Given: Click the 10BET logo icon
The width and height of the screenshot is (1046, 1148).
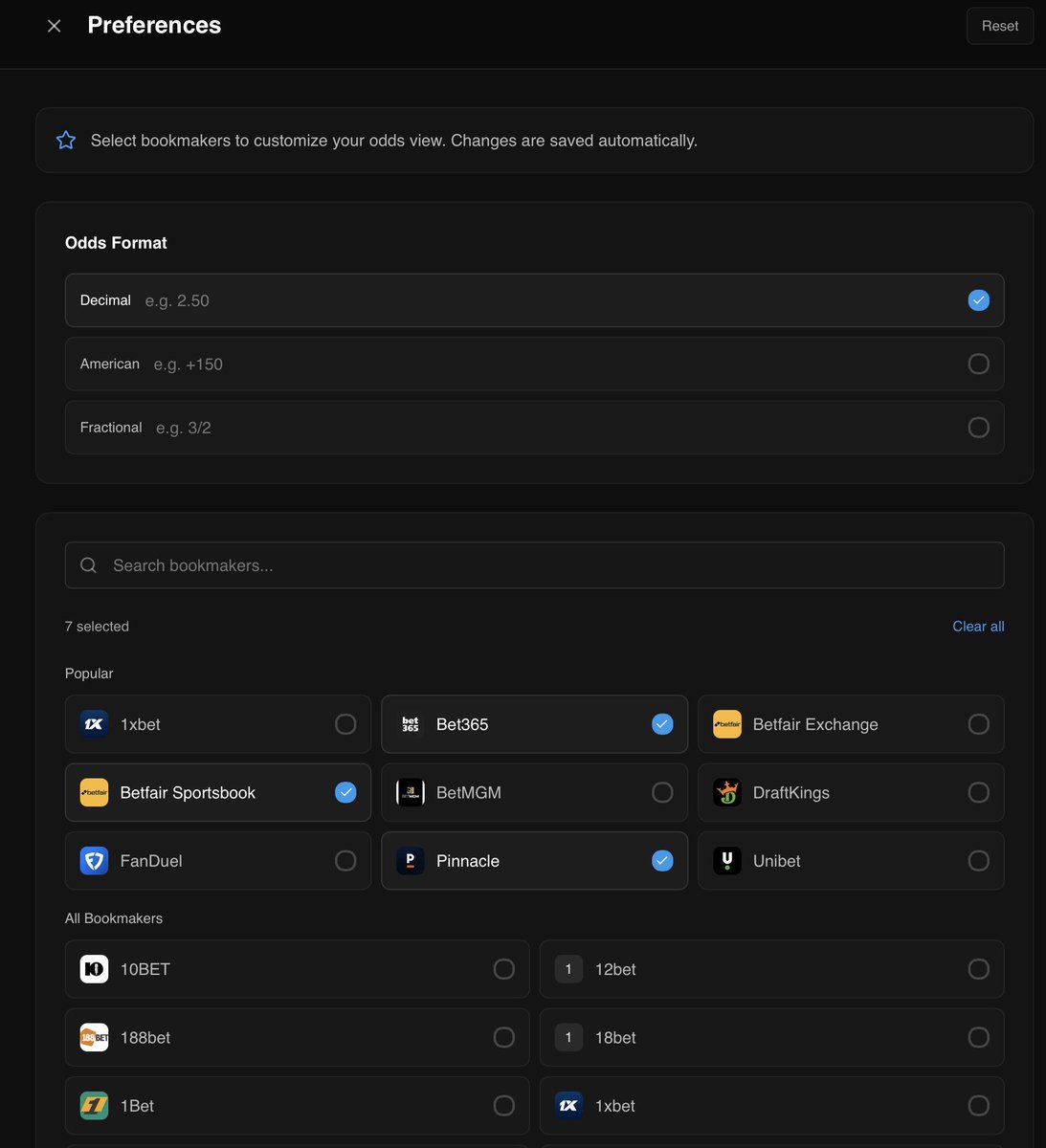Looking at the screenshot, I should point(94,969).
